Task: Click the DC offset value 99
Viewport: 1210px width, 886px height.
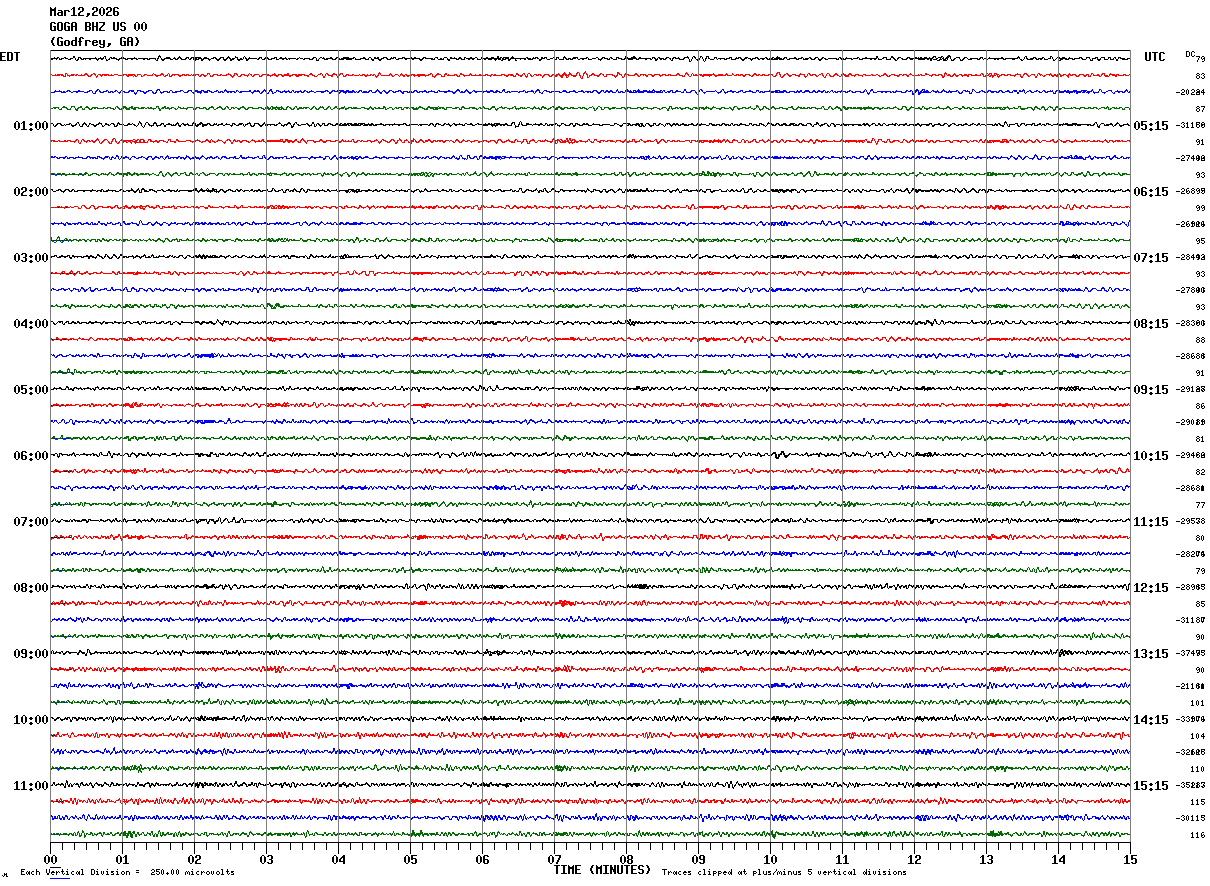Action: 1200,208
